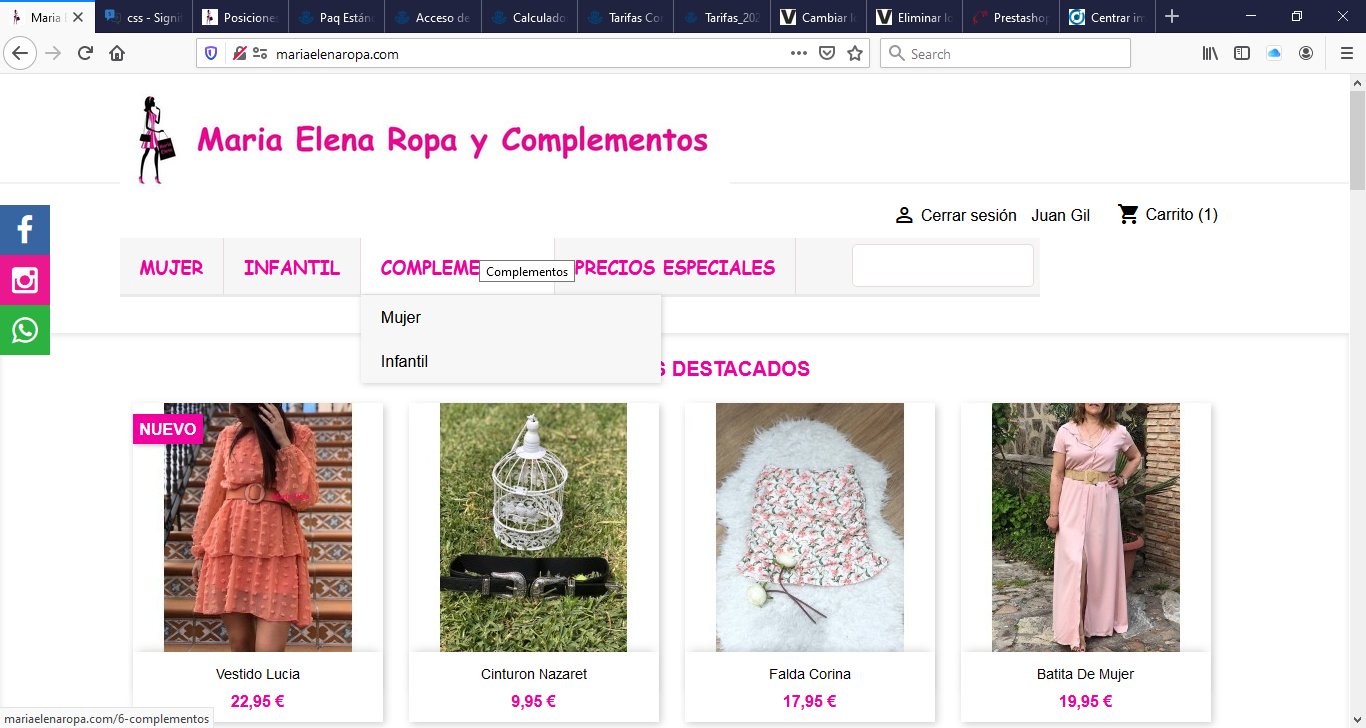Switch to the Prestashop tab
Image resolution: width=1366 pixels, height=728 pixels.
tap(1008, 17)
